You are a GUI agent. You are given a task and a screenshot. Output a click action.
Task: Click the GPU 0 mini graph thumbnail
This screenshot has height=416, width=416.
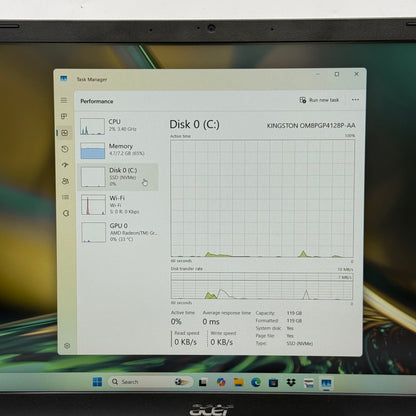tap(94, 232)
